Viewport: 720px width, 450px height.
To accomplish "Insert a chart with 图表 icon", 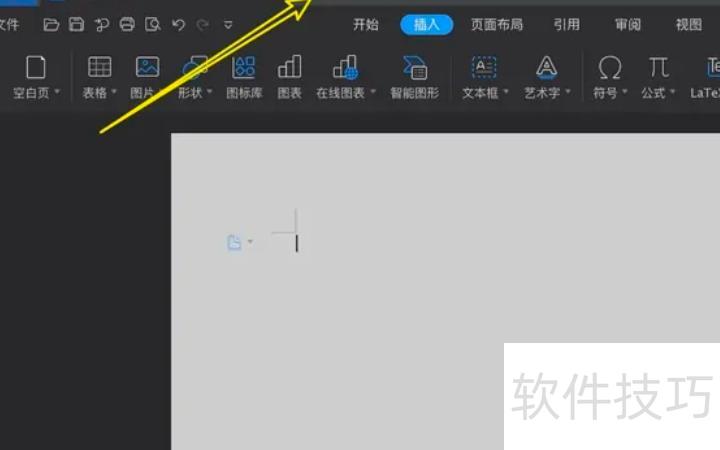I will (289, 67).
